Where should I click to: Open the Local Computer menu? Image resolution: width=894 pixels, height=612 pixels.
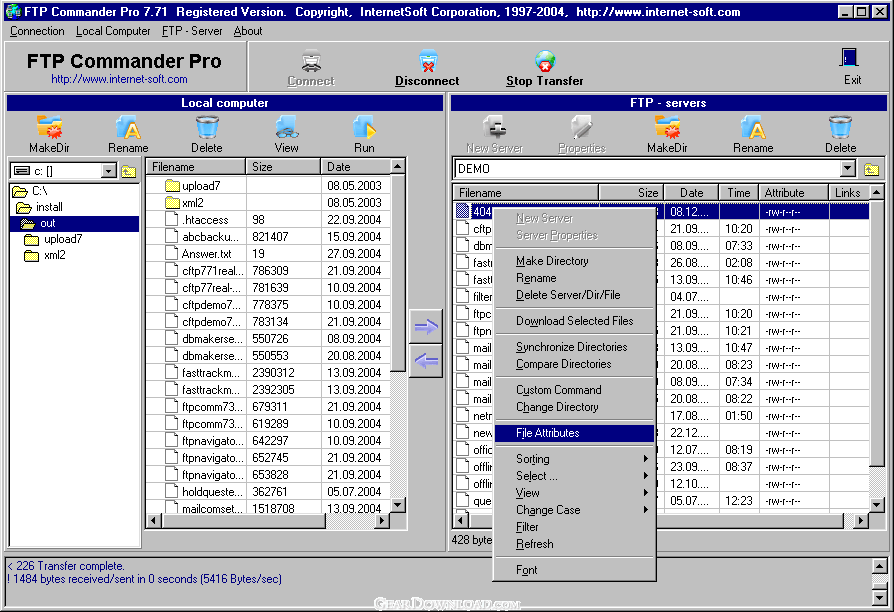click(x=113, y=31)
